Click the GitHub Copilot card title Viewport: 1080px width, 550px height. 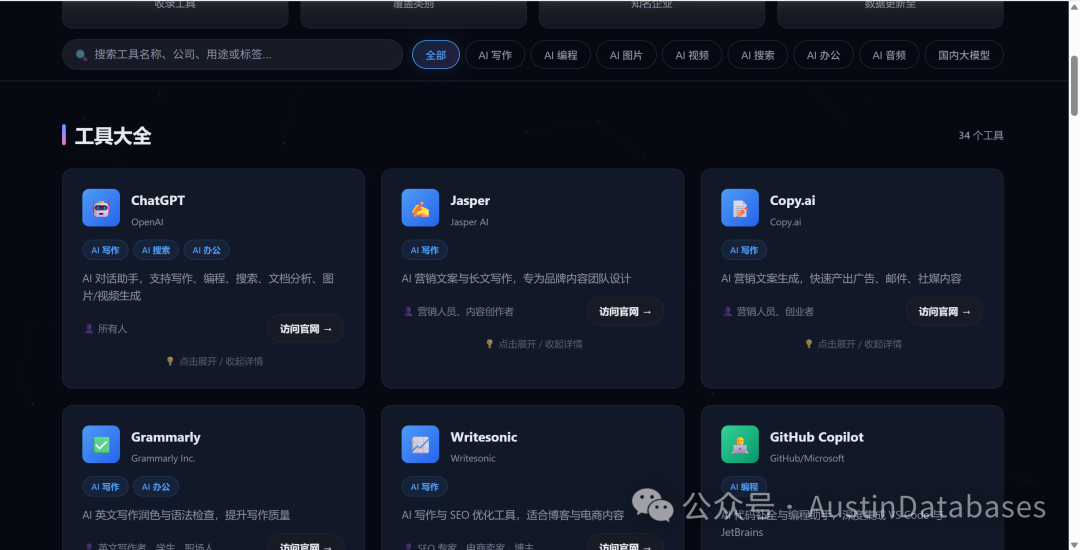pos(816,437)
